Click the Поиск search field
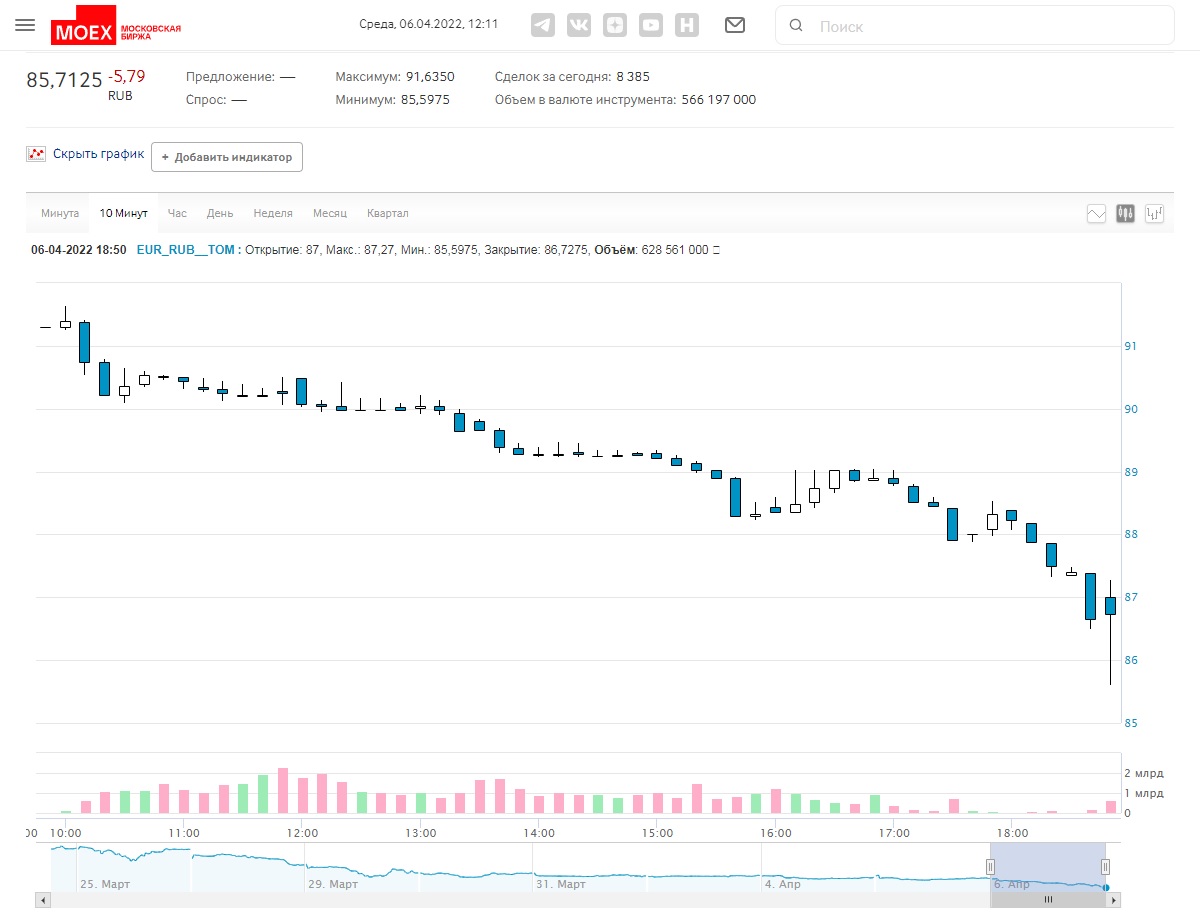This screenshot has width=1200, height=916. pos(975,26)
